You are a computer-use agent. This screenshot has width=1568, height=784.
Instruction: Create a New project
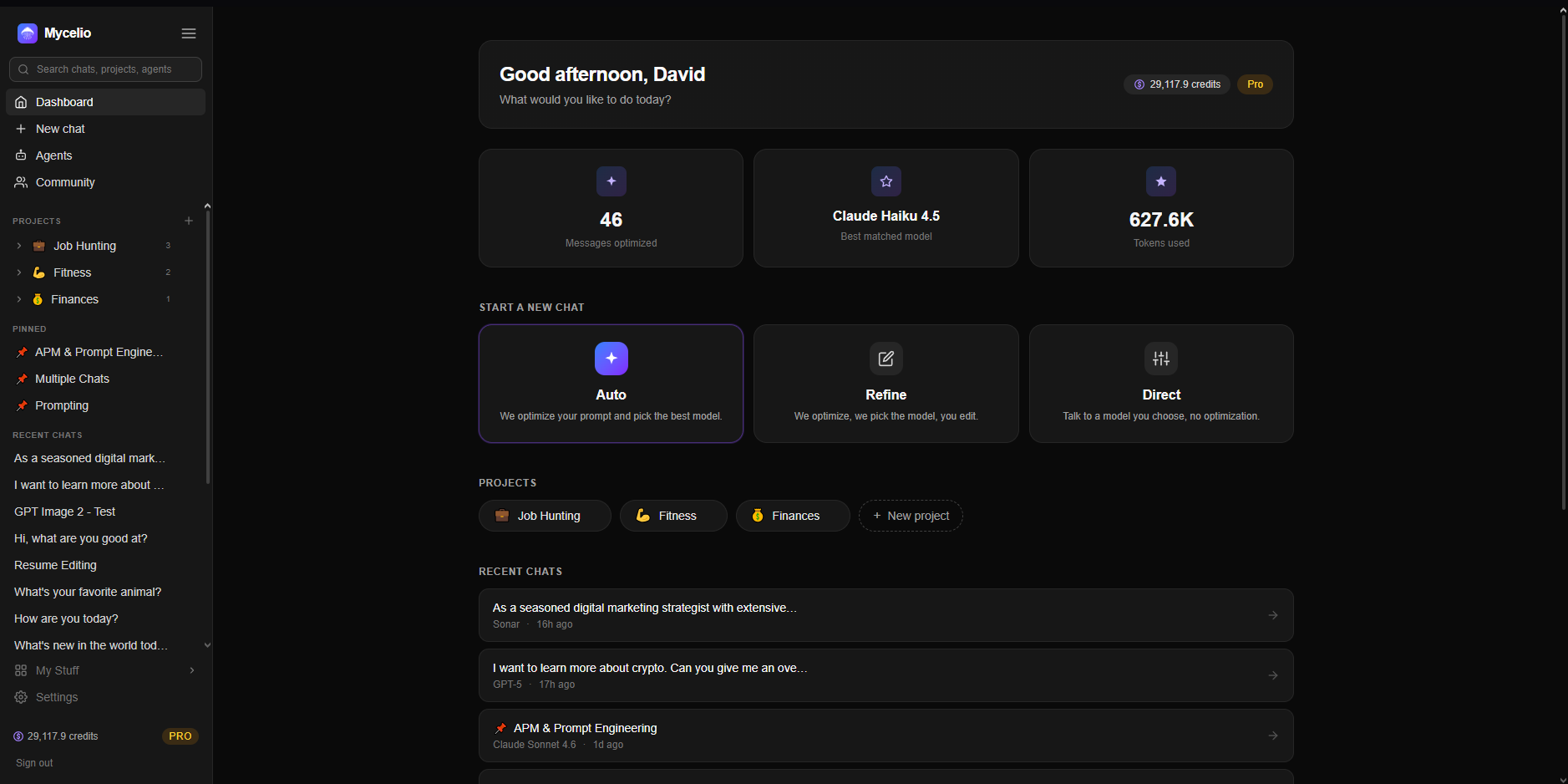911,516
